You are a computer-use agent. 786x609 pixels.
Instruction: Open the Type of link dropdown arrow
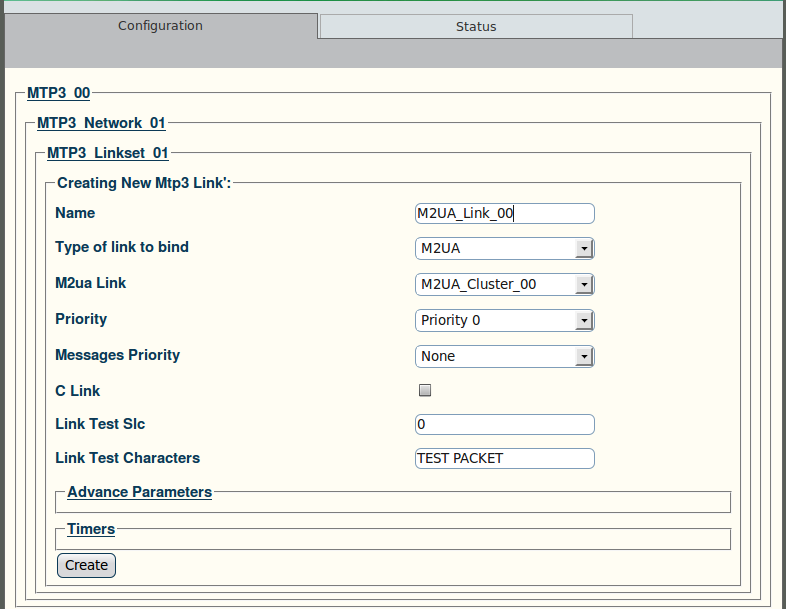click(584, 249)
